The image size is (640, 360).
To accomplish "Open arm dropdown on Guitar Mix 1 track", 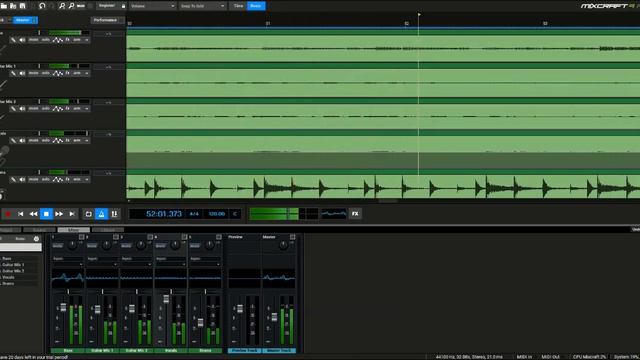I will [87, 73].
